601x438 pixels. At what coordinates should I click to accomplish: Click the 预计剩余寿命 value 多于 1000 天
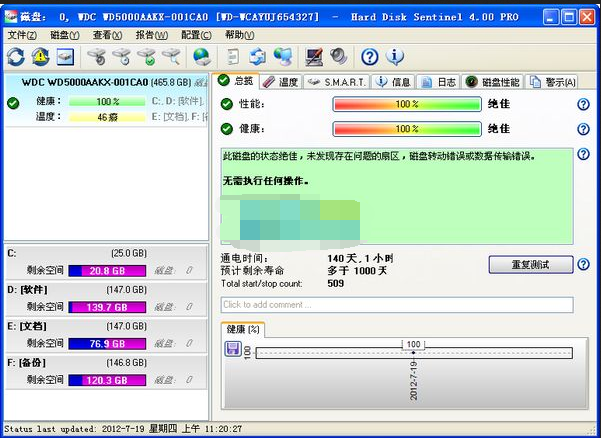click(x=357, y=271)
